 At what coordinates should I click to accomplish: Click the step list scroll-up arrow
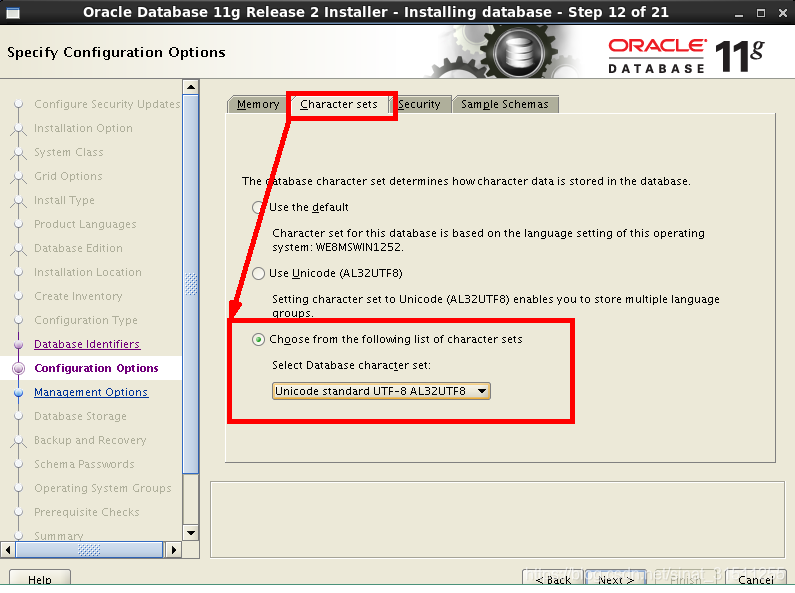[191, 87]
